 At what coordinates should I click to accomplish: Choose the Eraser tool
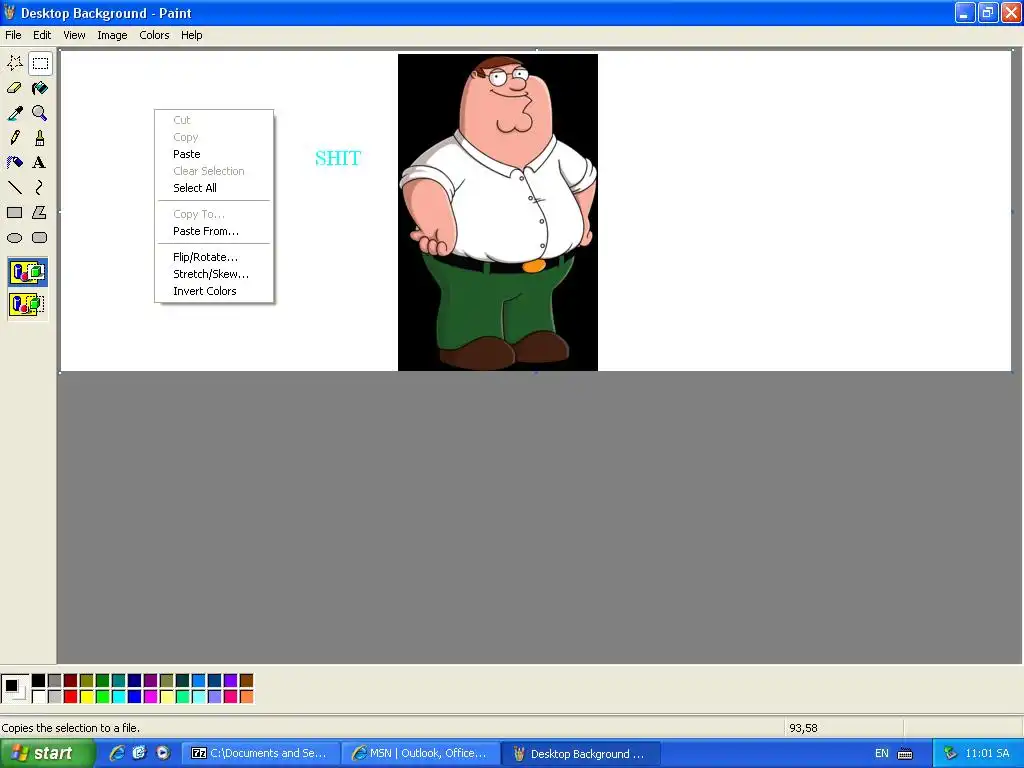pos(14,88)
